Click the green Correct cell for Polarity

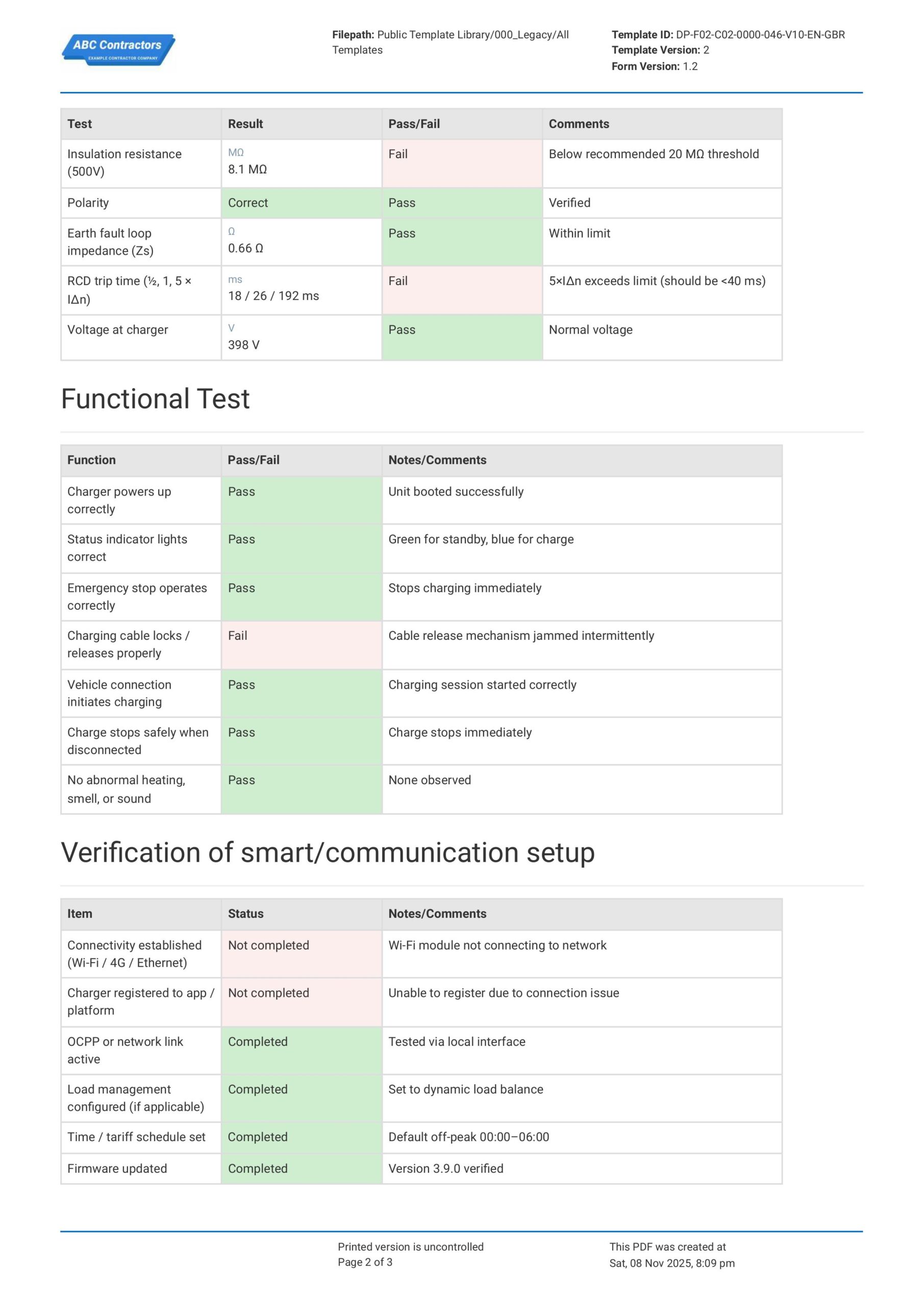point(301,203)
